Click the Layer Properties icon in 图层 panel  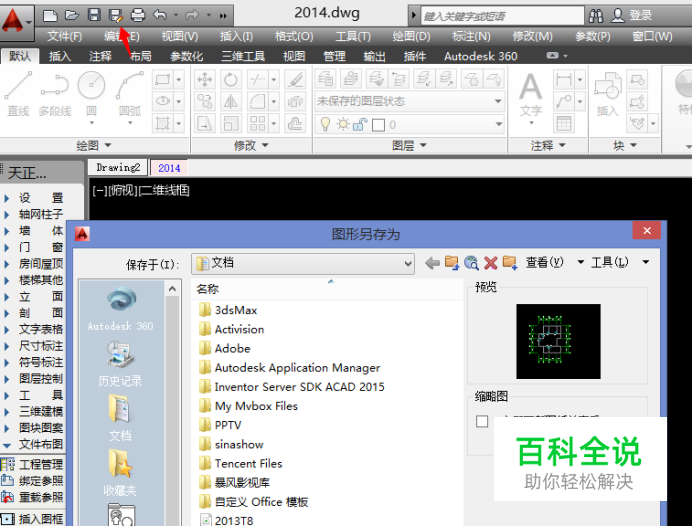pos(326,79)
